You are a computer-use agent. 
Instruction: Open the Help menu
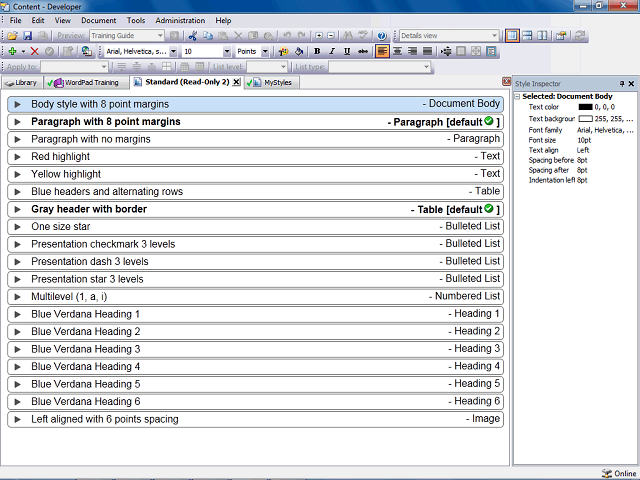point(223,20)
